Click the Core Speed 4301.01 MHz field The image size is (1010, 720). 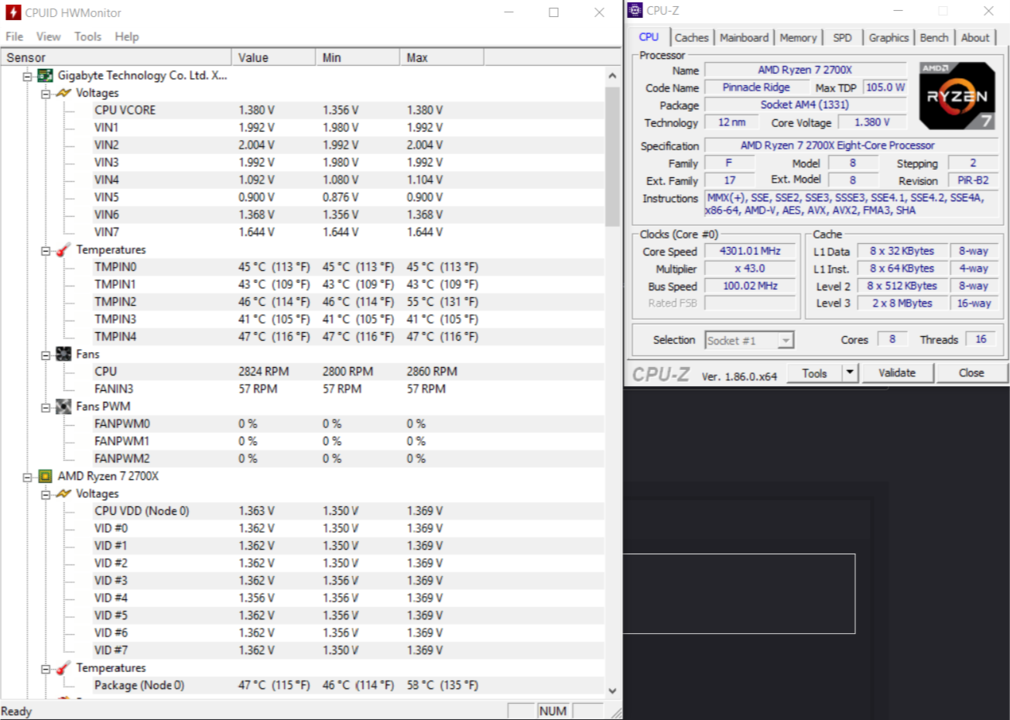pos(750,251)
